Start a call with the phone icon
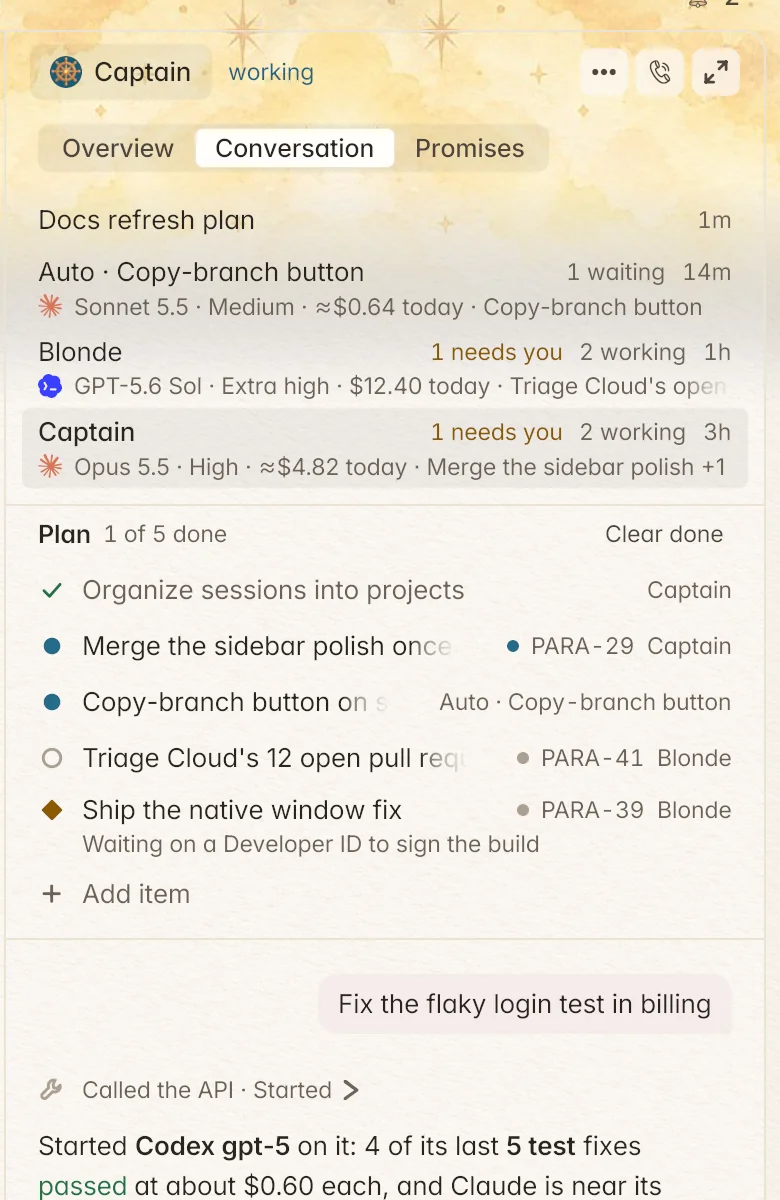Screen dimensions: 780x1200 point(659,72)
